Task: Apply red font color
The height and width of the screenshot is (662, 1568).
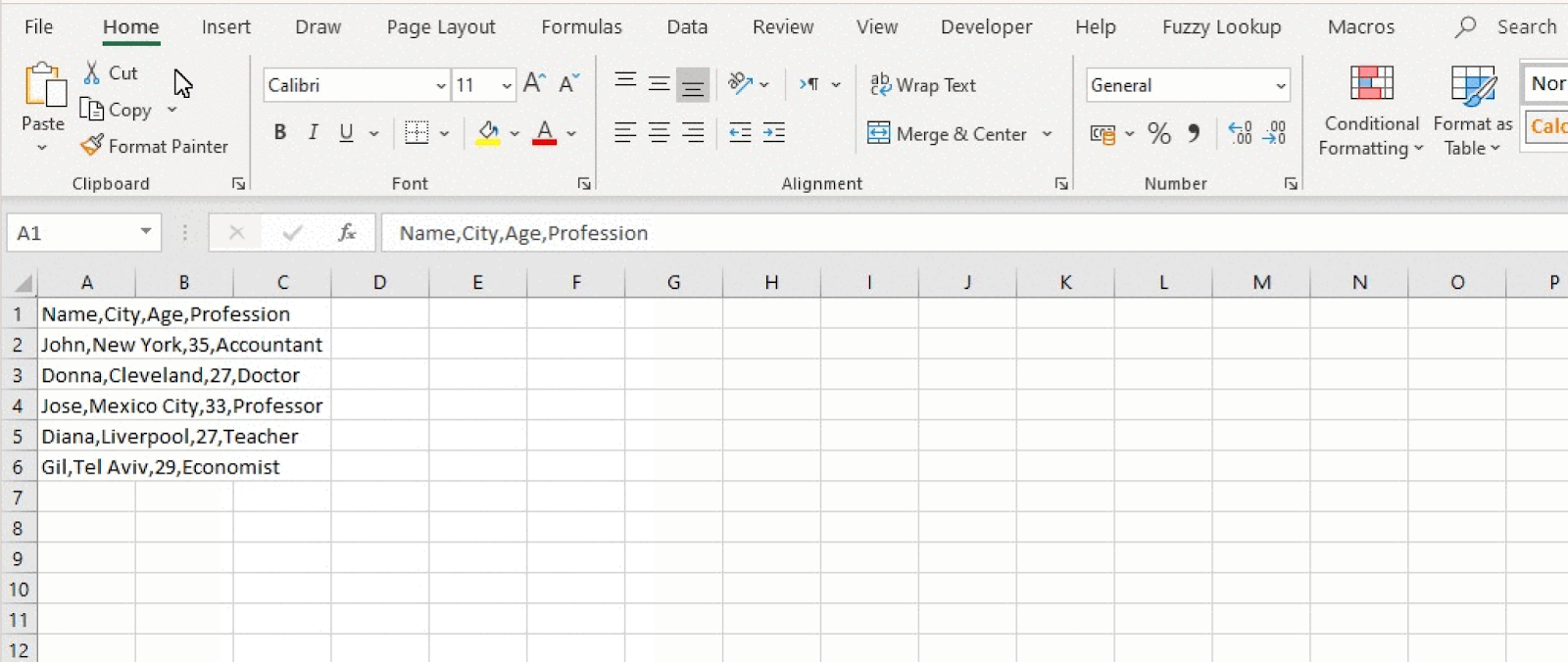Action: point(545,132)
